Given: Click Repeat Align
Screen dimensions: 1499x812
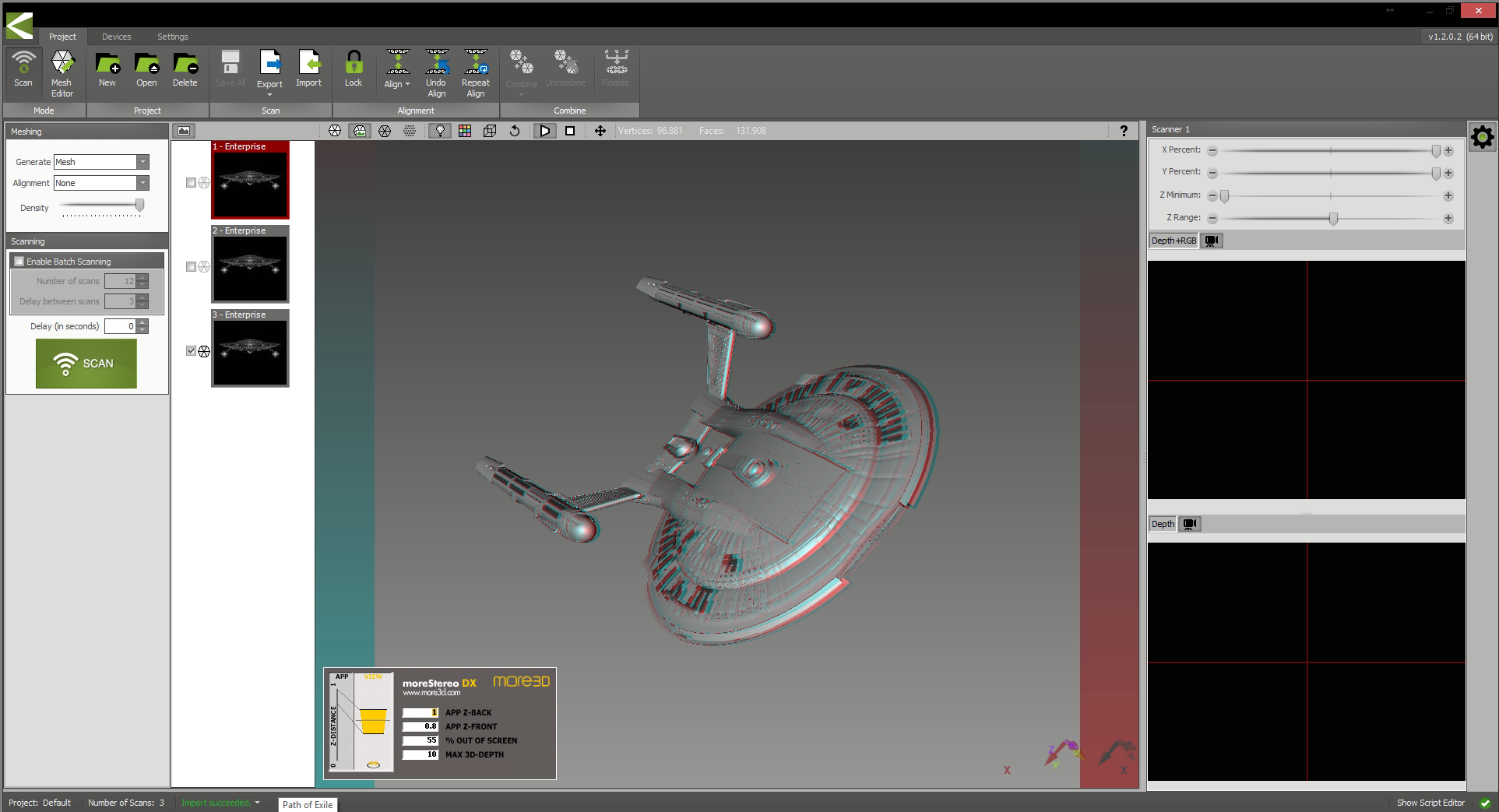Looking at the screenshot, I should [476, 74].
